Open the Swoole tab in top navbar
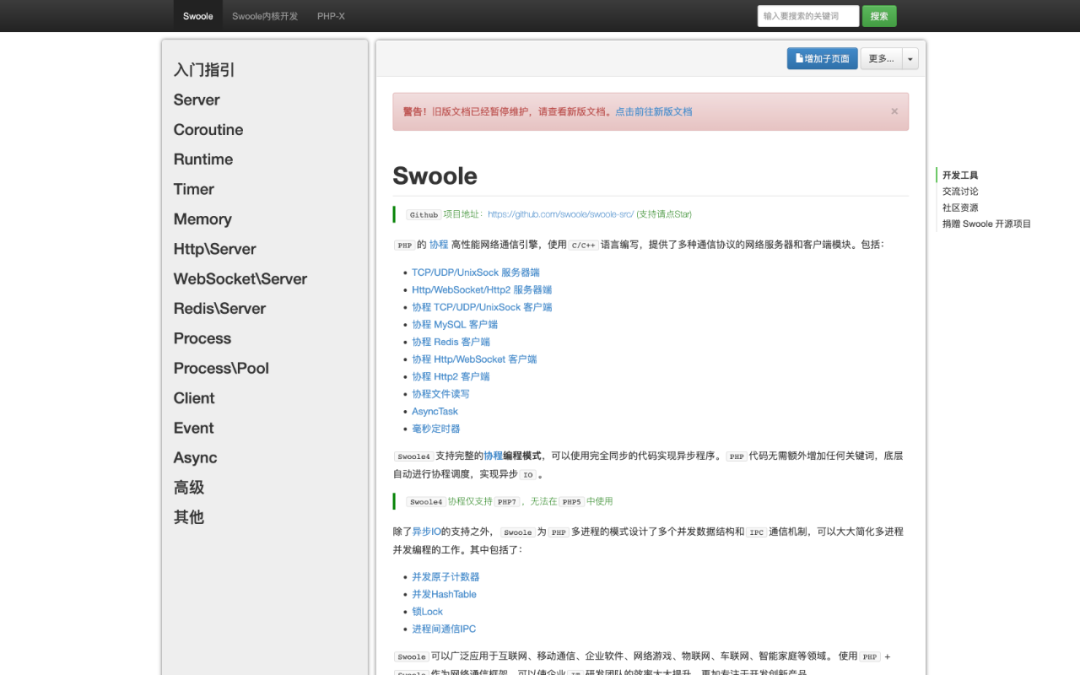1080x675 pixels. [198, 16]
